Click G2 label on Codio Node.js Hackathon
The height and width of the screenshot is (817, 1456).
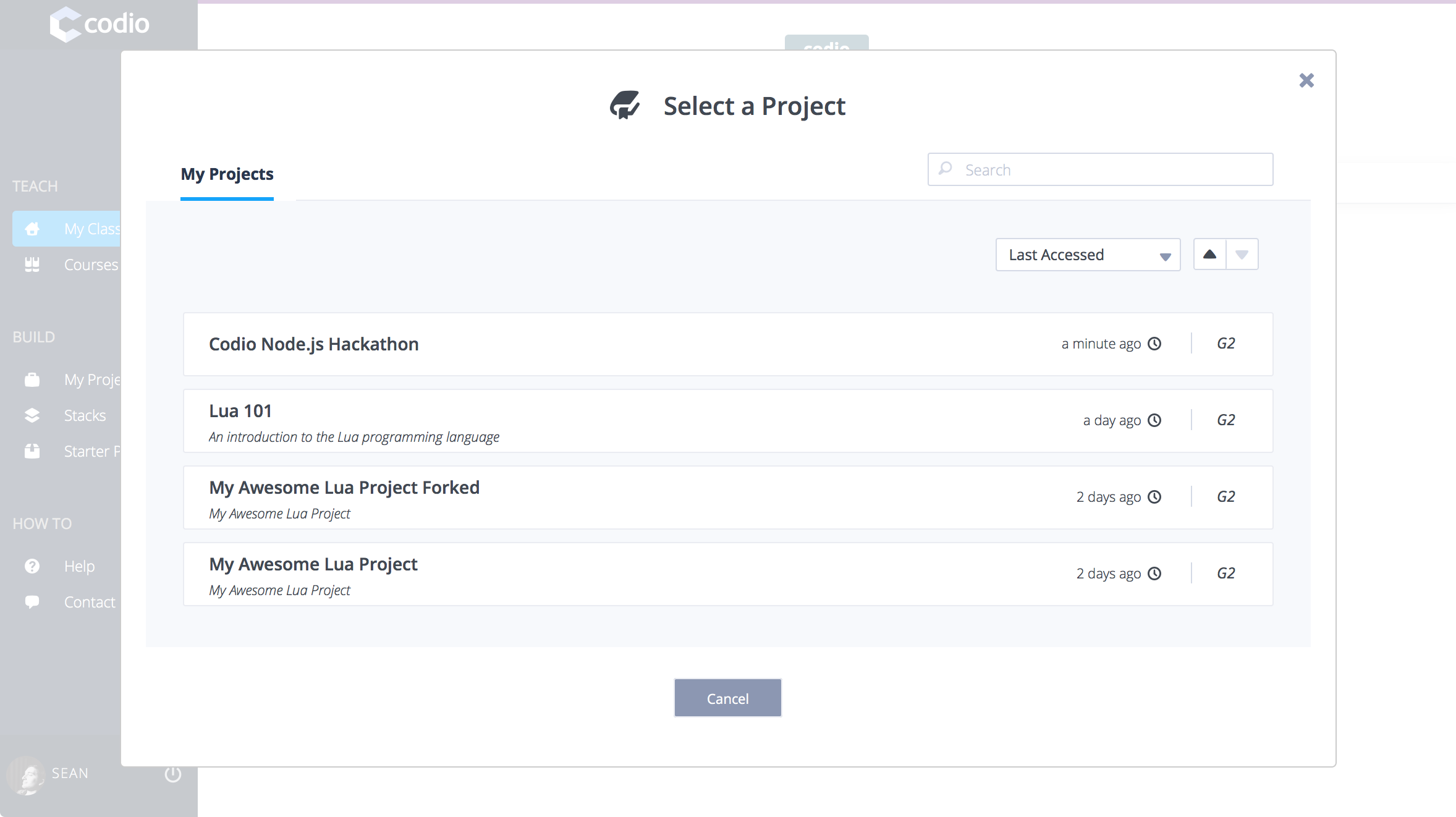point(1225,344)
